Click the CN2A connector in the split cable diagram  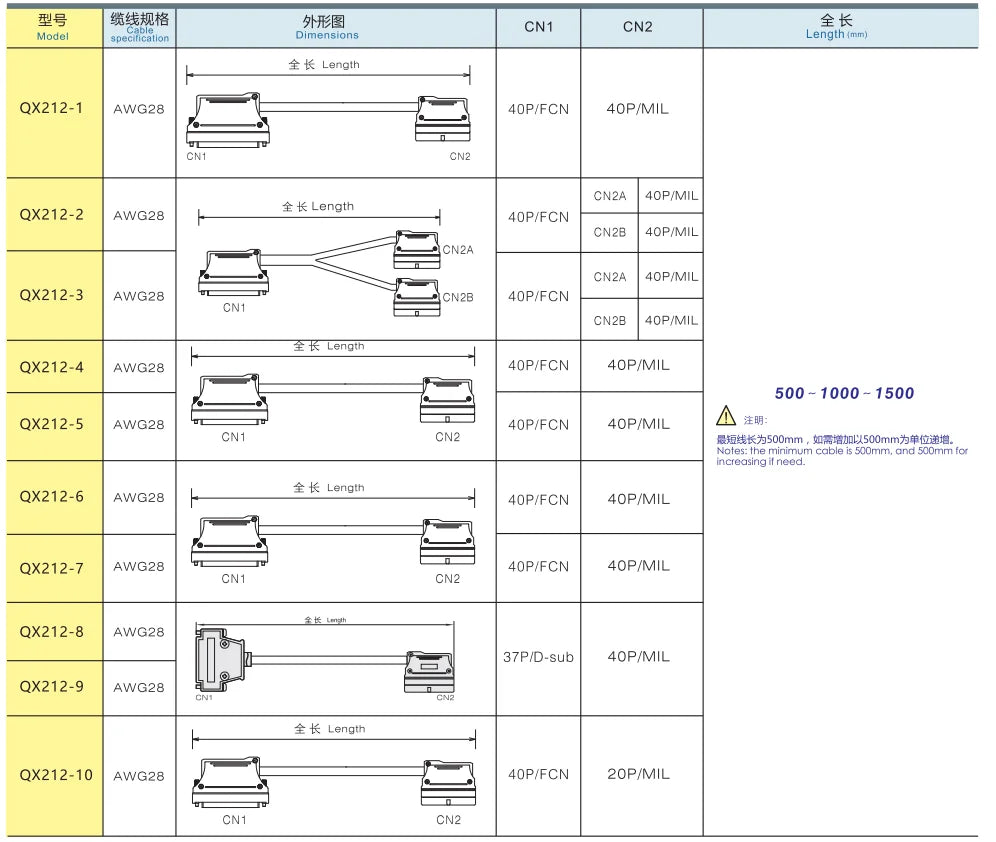tap(417, 250)
